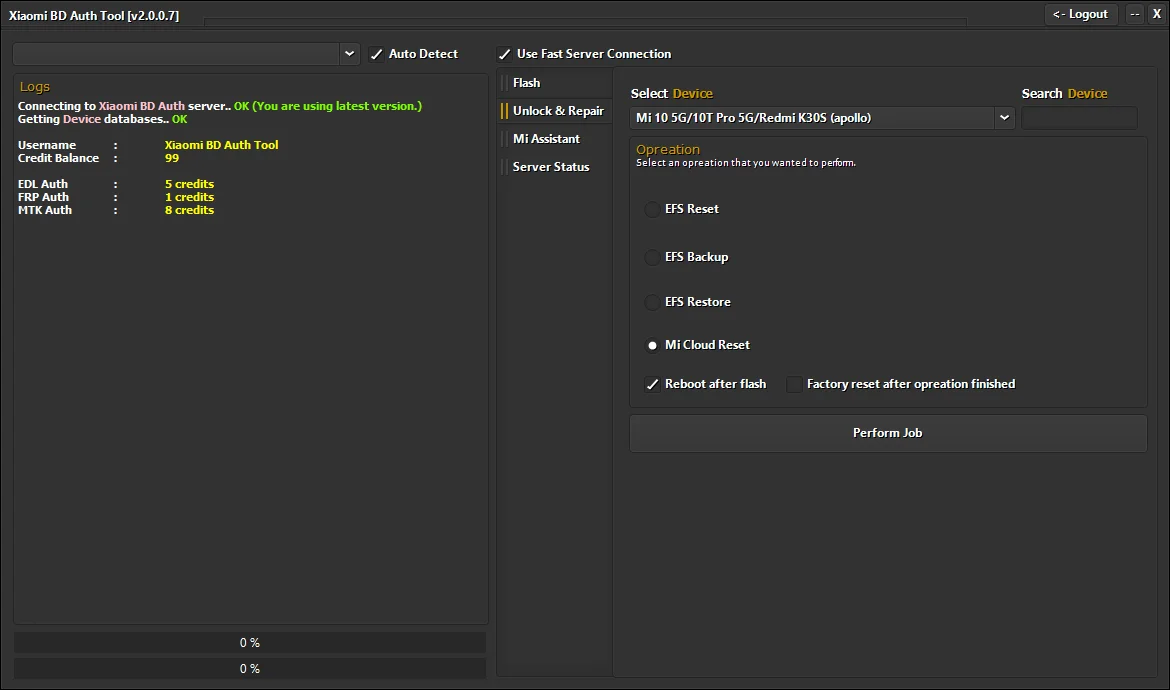Click the Search Device input field
The image size is (1170, 690).
(x=1079, y=118)
